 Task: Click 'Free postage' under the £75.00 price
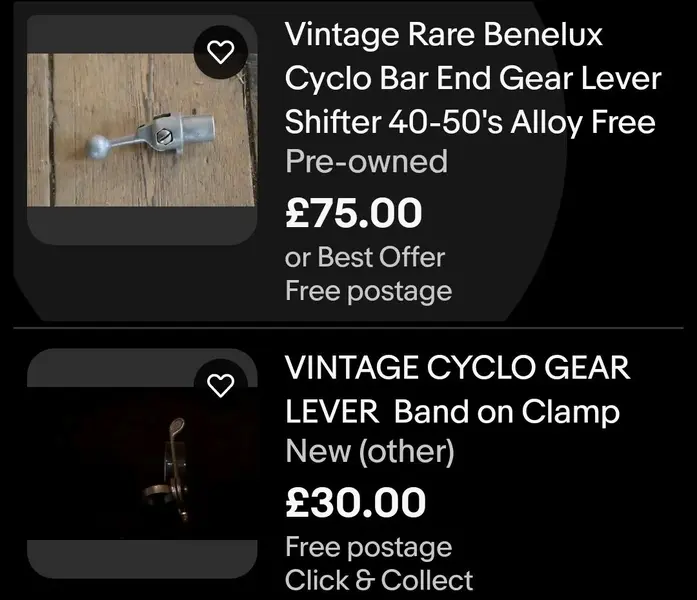pyautogui.click(x=369, y=292)
